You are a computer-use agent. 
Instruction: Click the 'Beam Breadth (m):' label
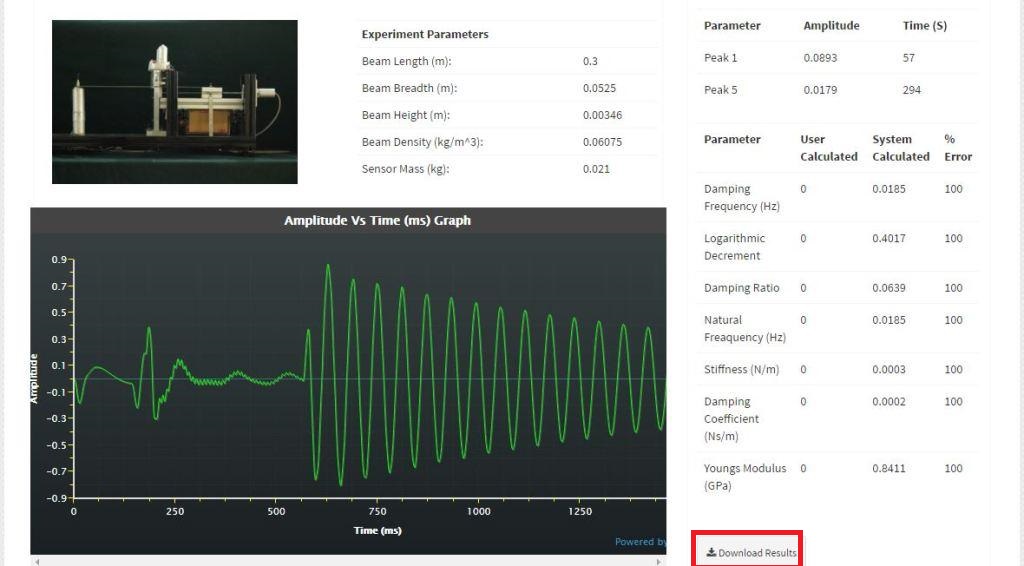[x=409, y=87]
